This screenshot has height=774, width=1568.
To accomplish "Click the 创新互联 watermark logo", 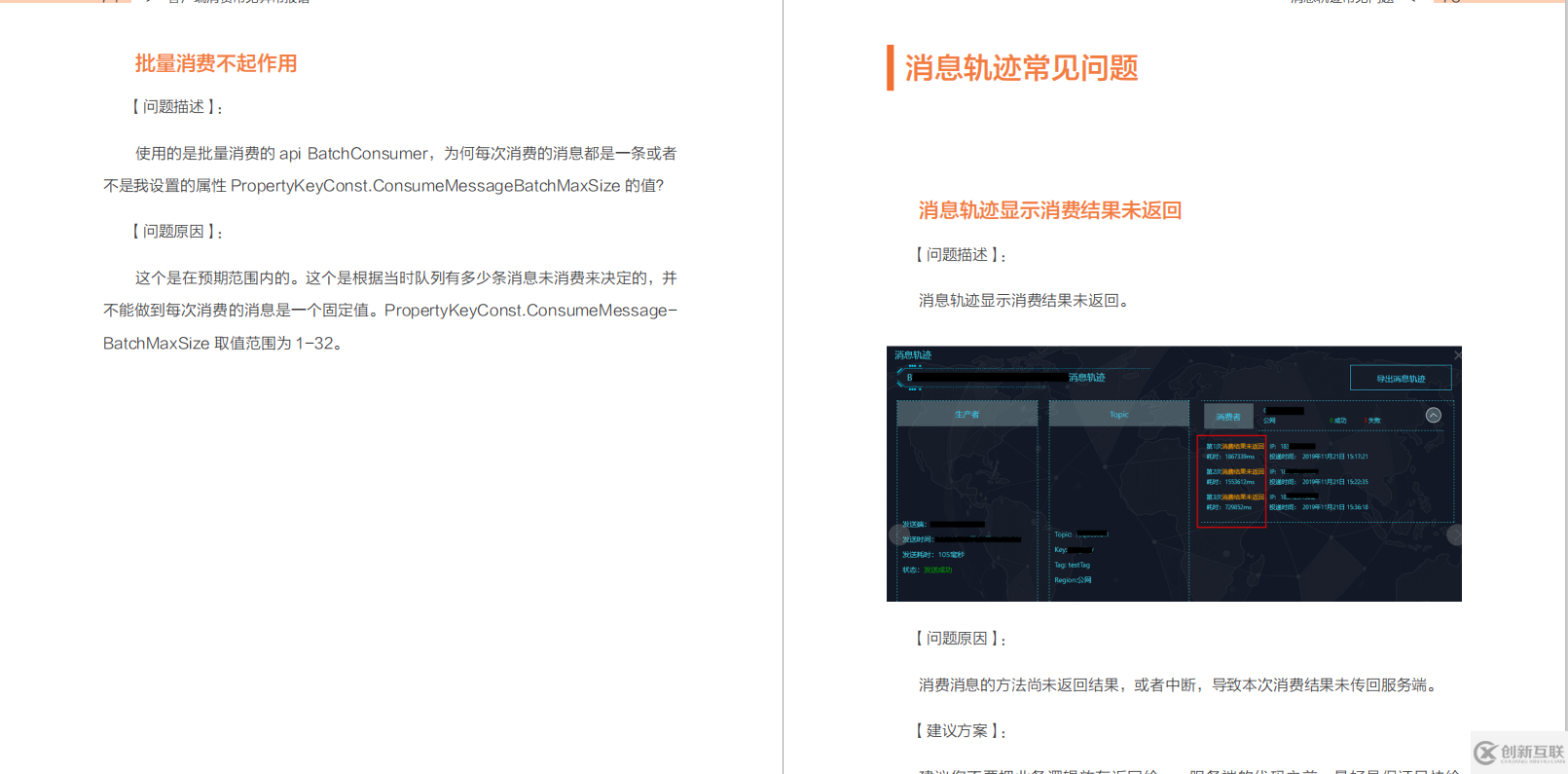I will point(1519,753).
